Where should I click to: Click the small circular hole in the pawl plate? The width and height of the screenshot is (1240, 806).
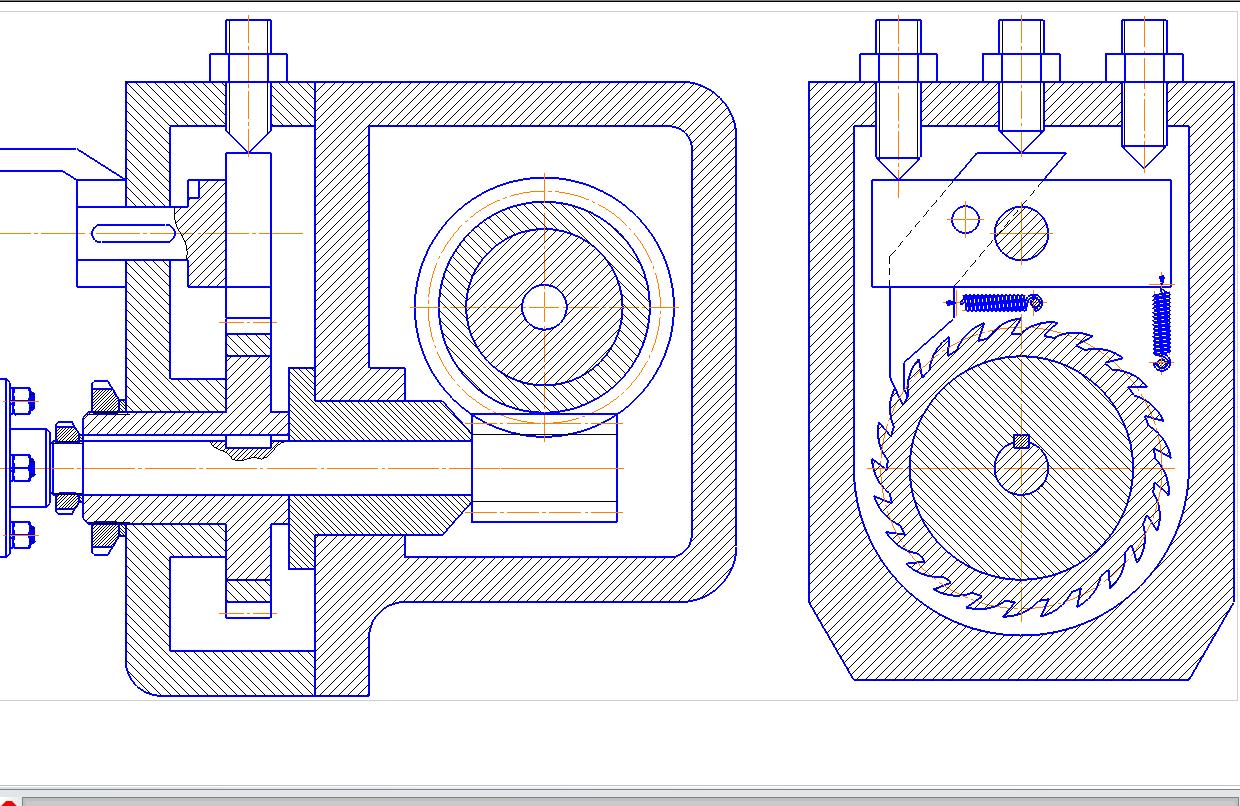coord(965,219)
